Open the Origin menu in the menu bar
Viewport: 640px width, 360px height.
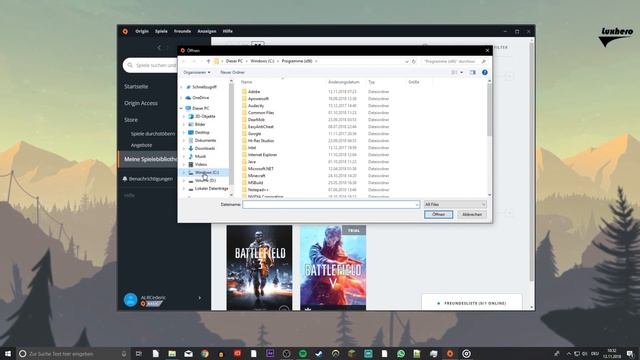coord(142,31)
